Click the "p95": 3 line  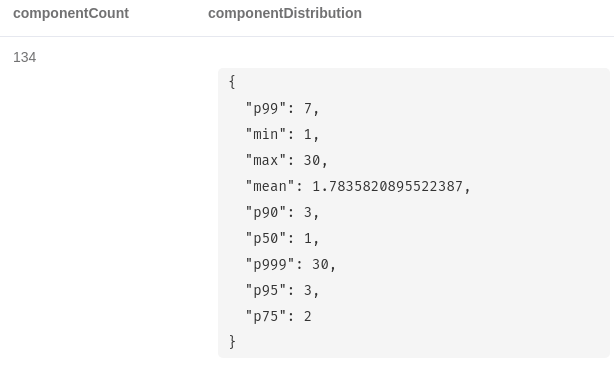[282, 290]
